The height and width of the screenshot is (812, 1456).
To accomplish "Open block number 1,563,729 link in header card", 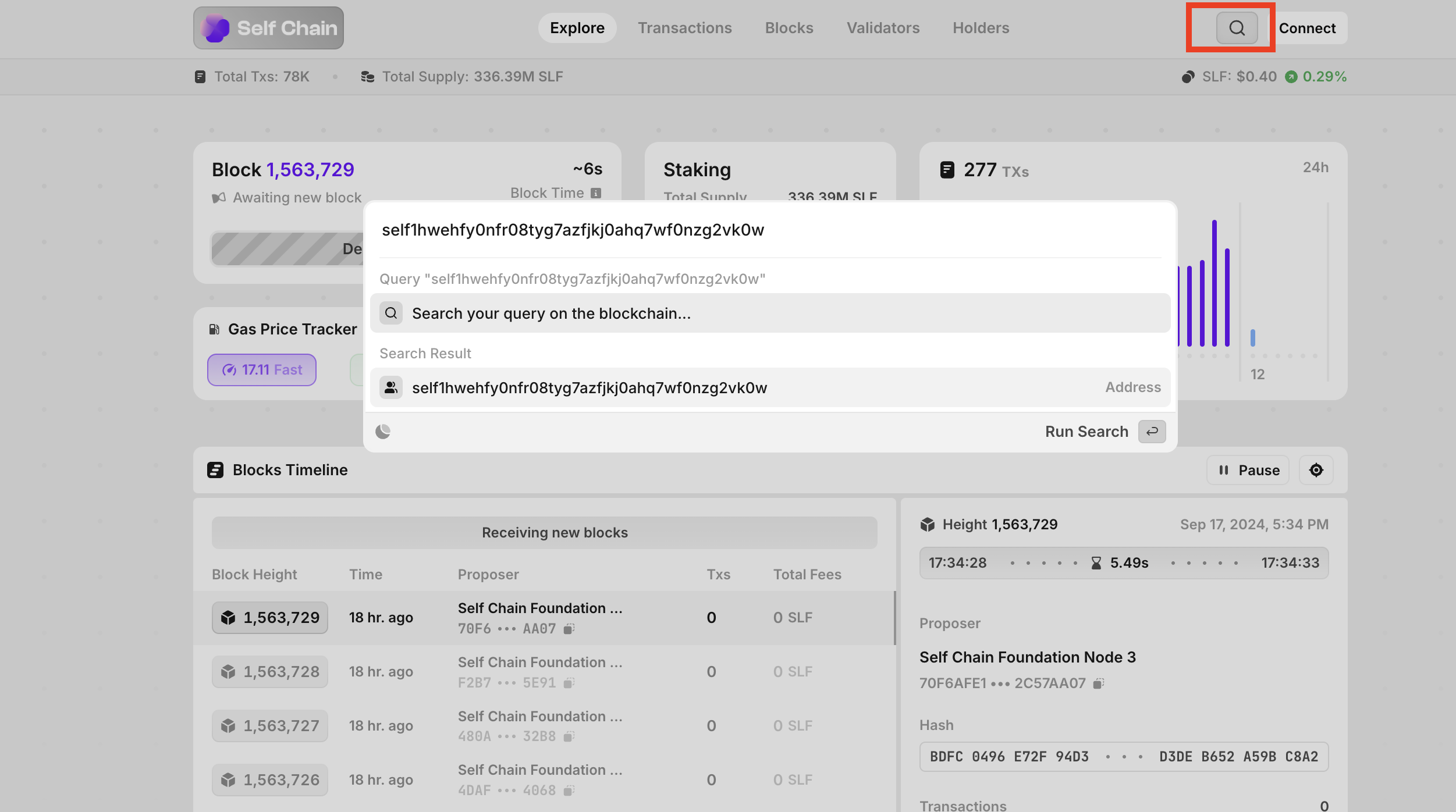I will 310,169.
